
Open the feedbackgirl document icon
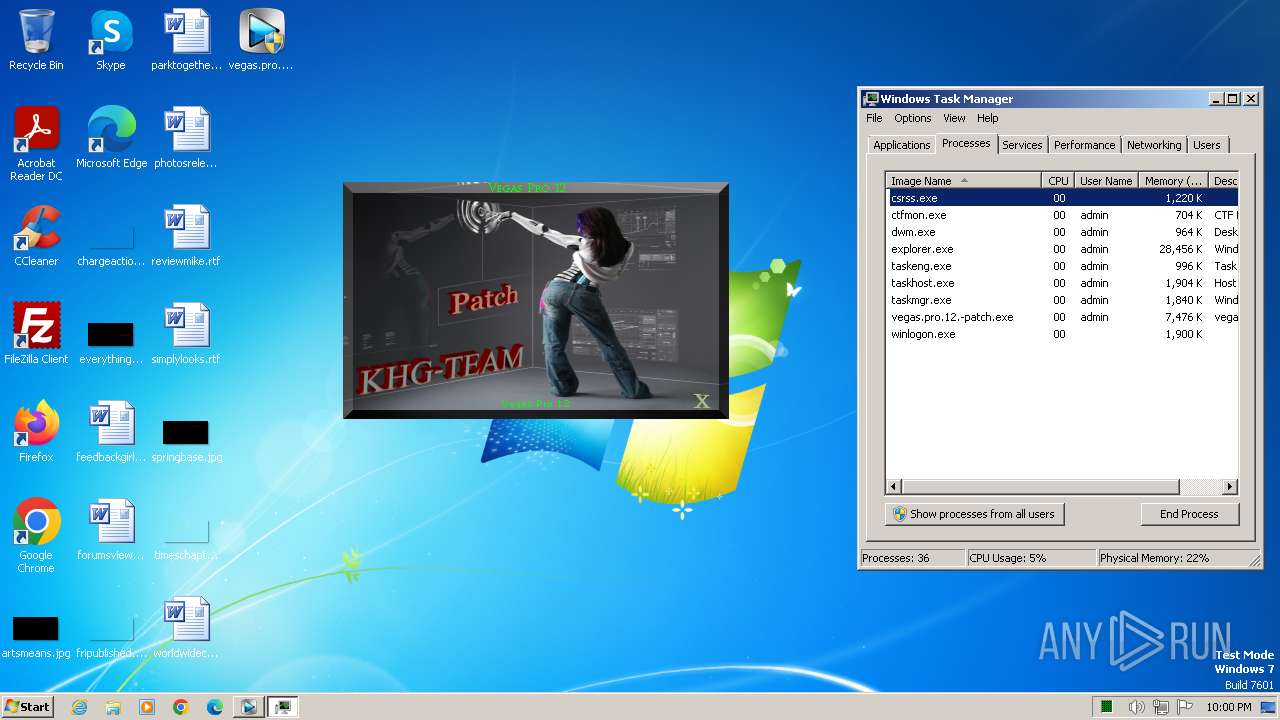pos(111,432)
